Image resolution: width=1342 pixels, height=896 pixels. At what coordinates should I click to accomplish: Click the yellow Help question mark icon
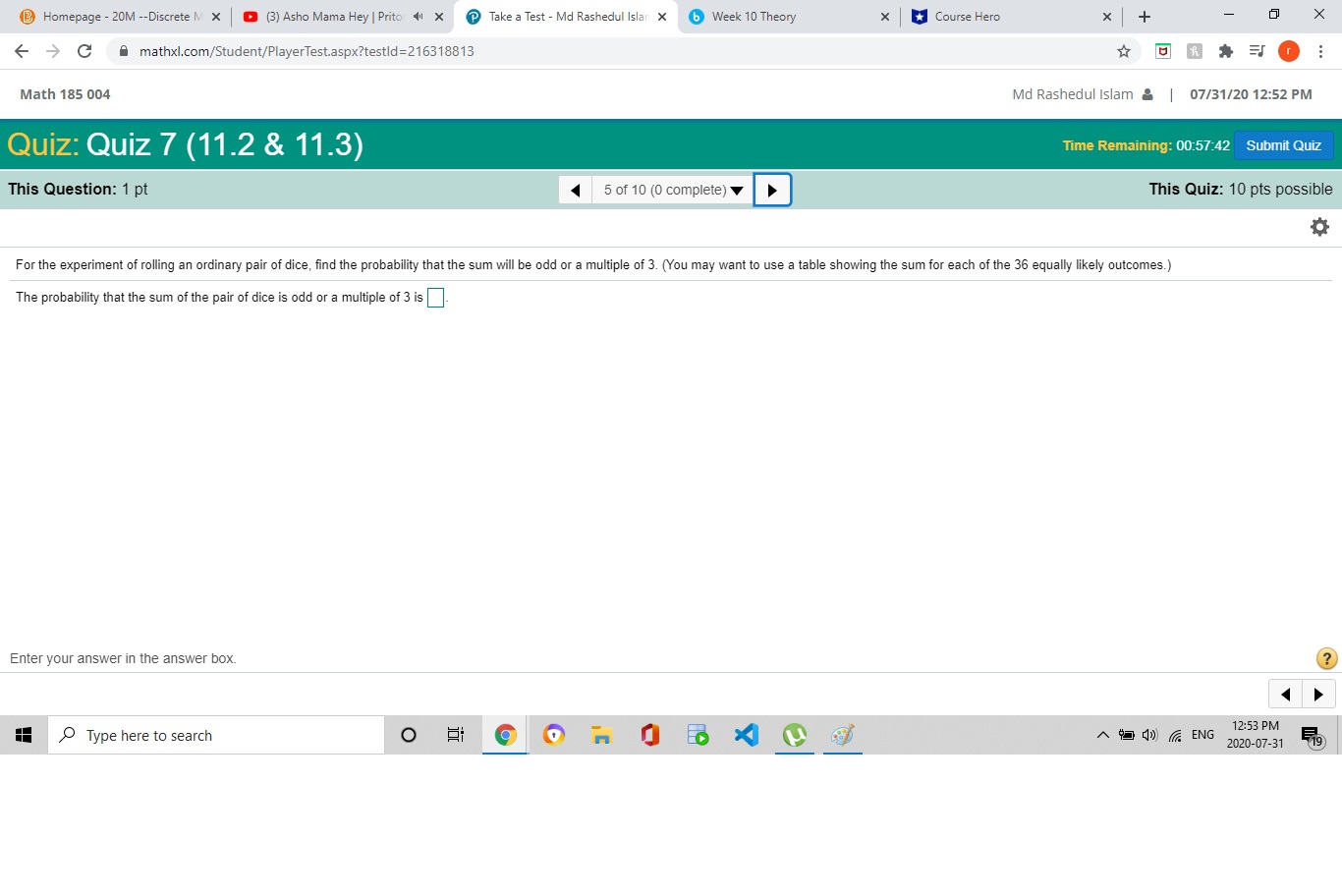[x=1326, y=658]
